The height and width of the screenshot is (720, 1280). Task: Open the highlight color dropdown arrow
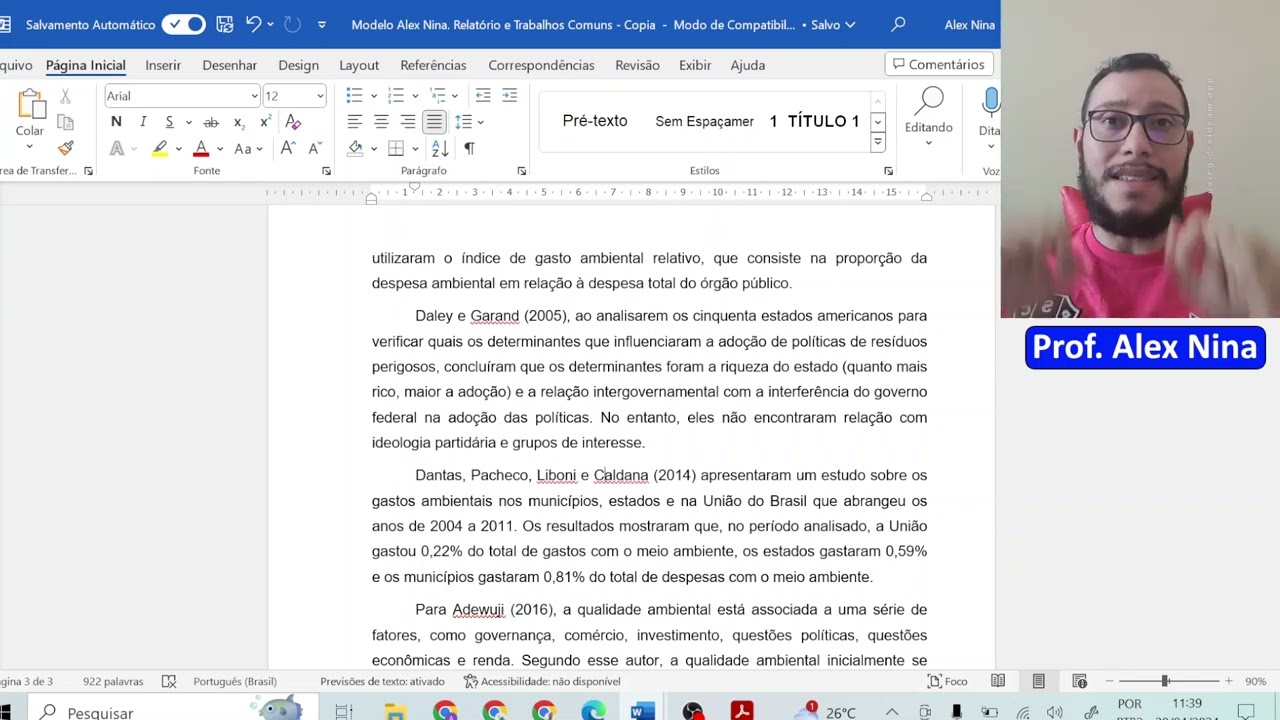[179, 149]
